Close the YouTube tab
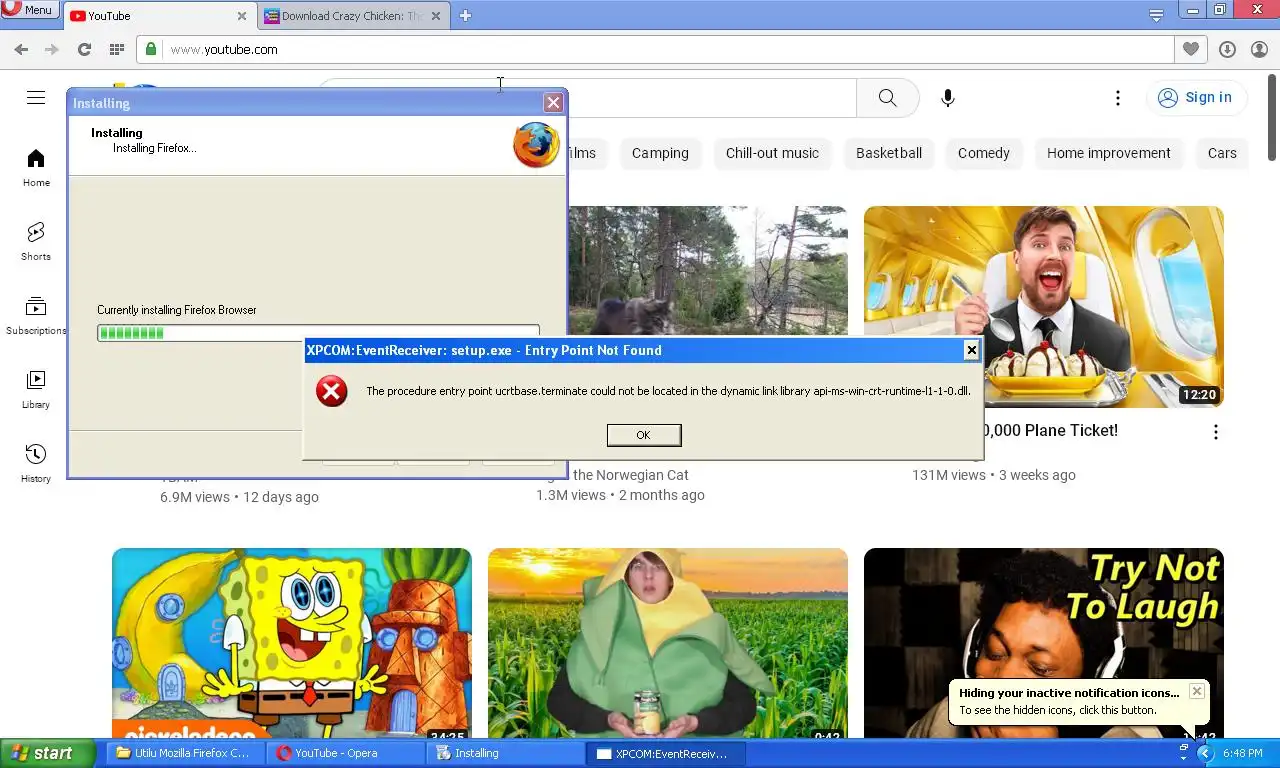This screenshot has height=768, width=1280. (242, 16)
